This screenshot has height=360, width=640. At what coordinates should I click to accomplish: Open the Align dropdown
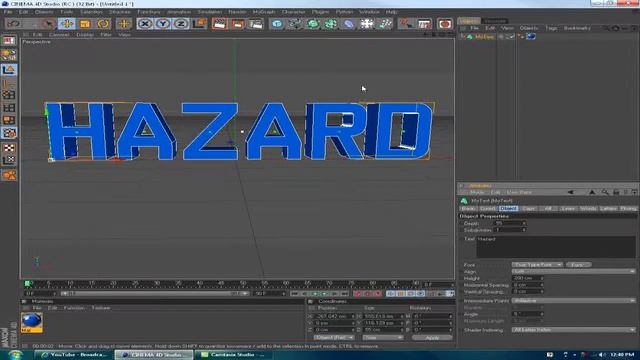click(x=573, y=271)
